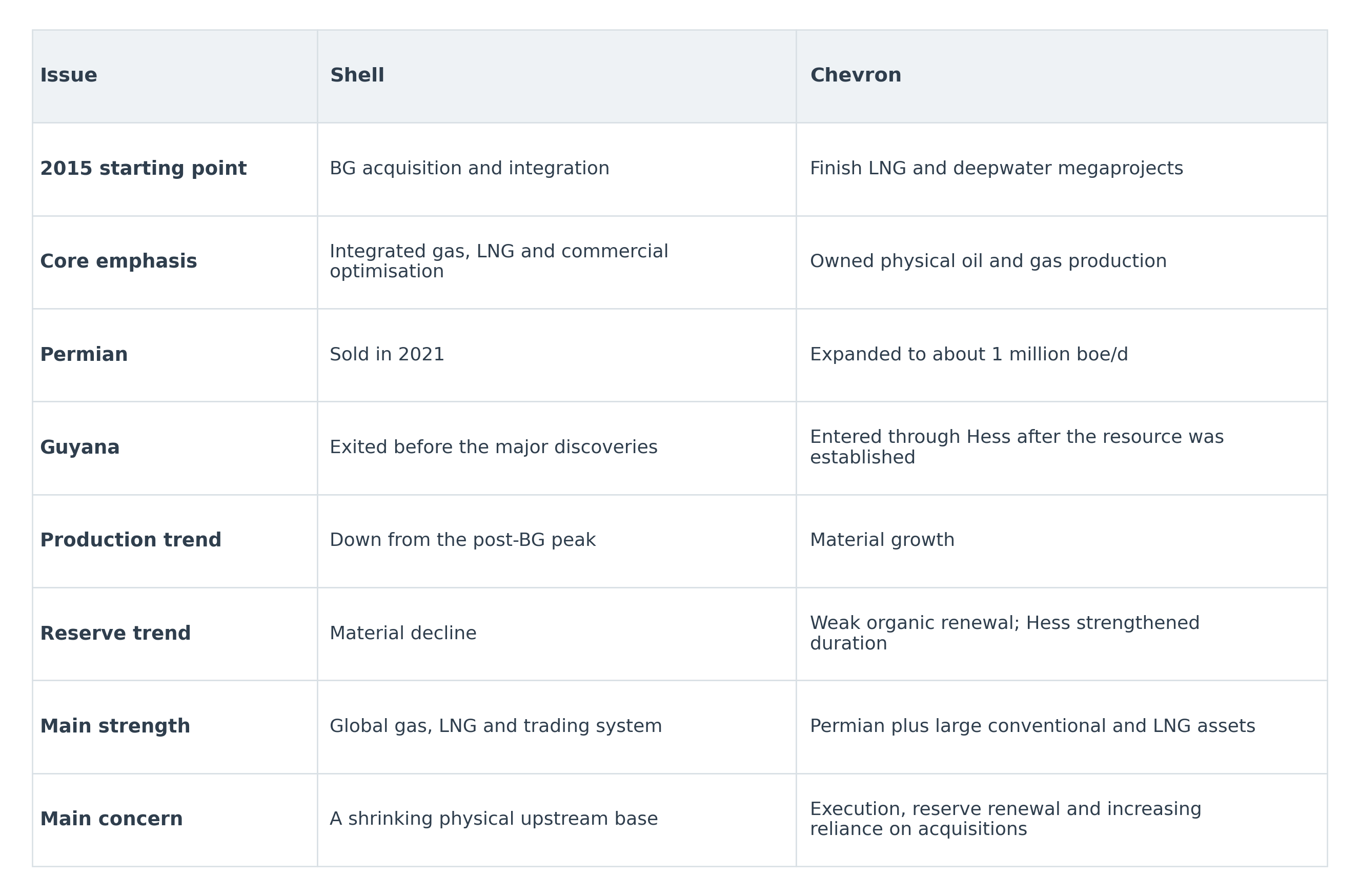This screenshot has height=896, width=1359.
Task: Select the Chevron column header
Action: coord(1061,76)
